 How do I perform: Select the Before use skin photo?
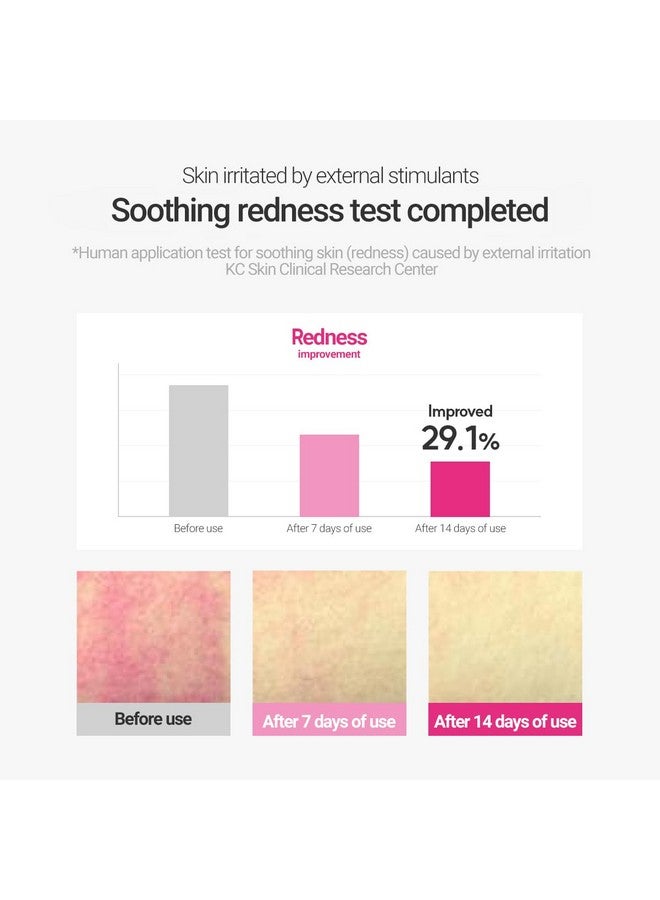(153, 637)
